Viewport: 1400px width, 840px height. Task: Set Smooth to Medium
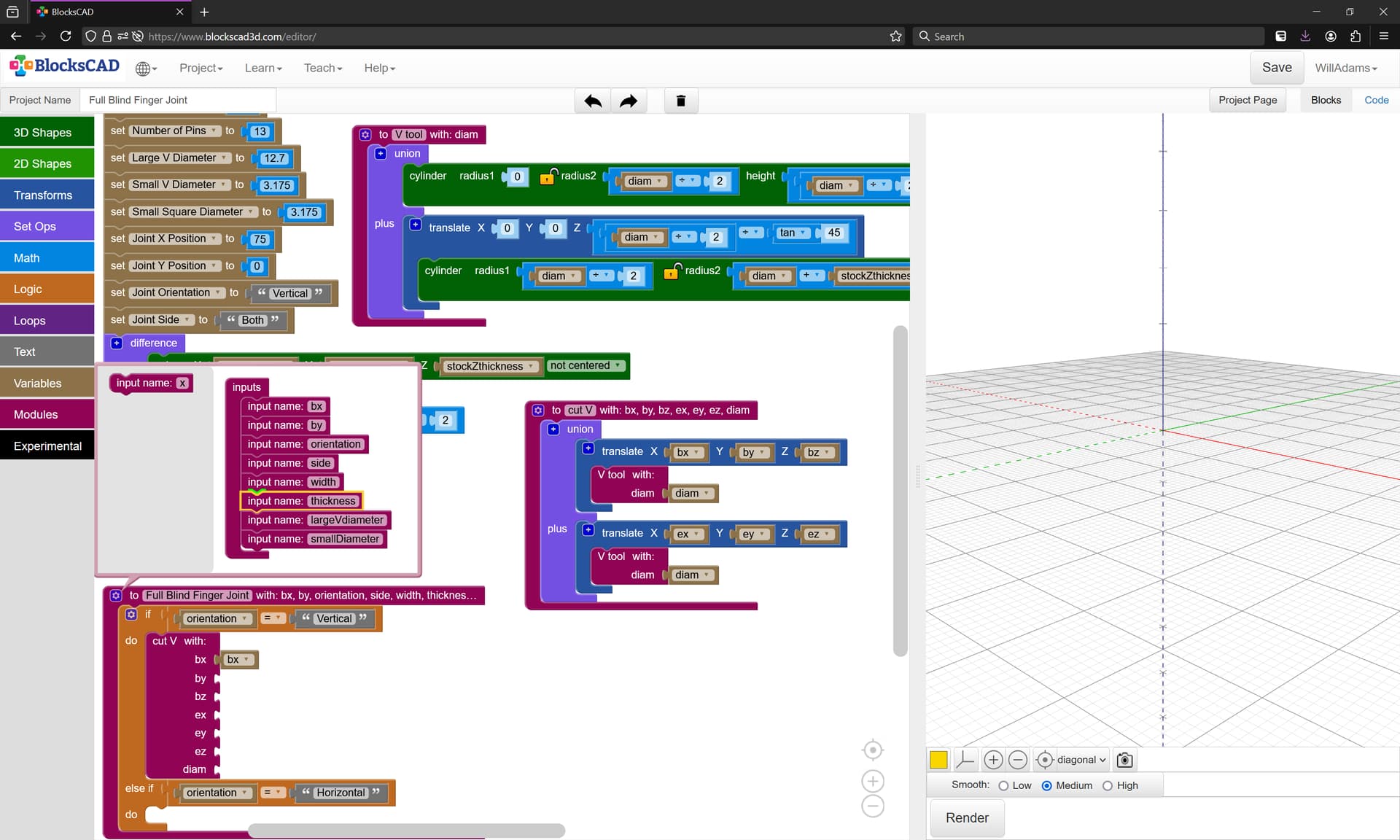pos(1047,786)
